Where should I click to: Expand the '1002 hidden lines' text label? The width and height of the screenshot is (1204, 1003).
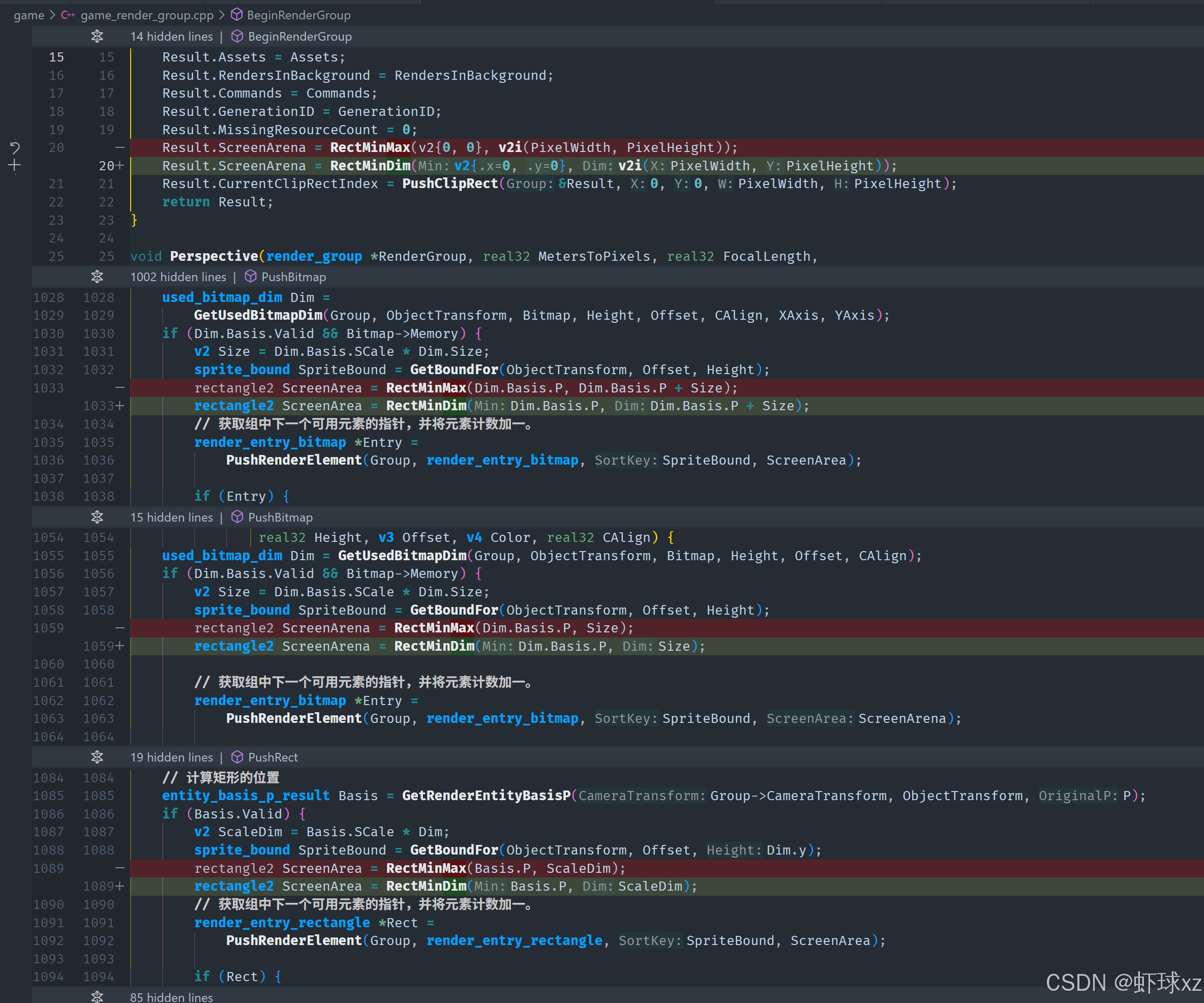click(x=178, y=277)
